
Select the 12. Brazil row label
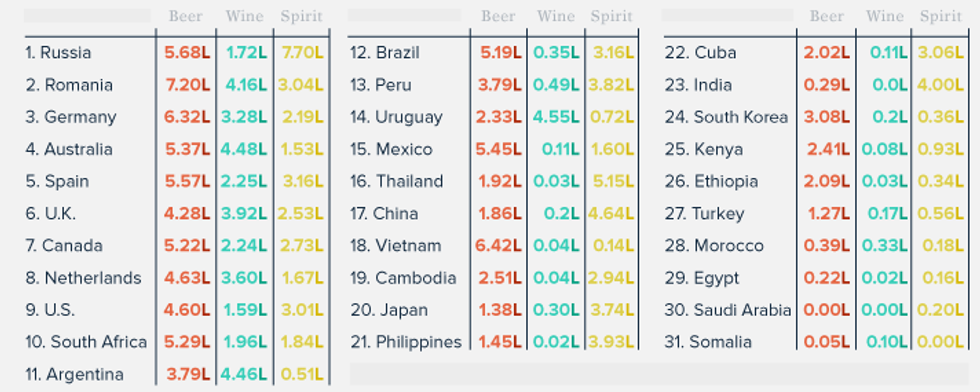tap(384, 53)
